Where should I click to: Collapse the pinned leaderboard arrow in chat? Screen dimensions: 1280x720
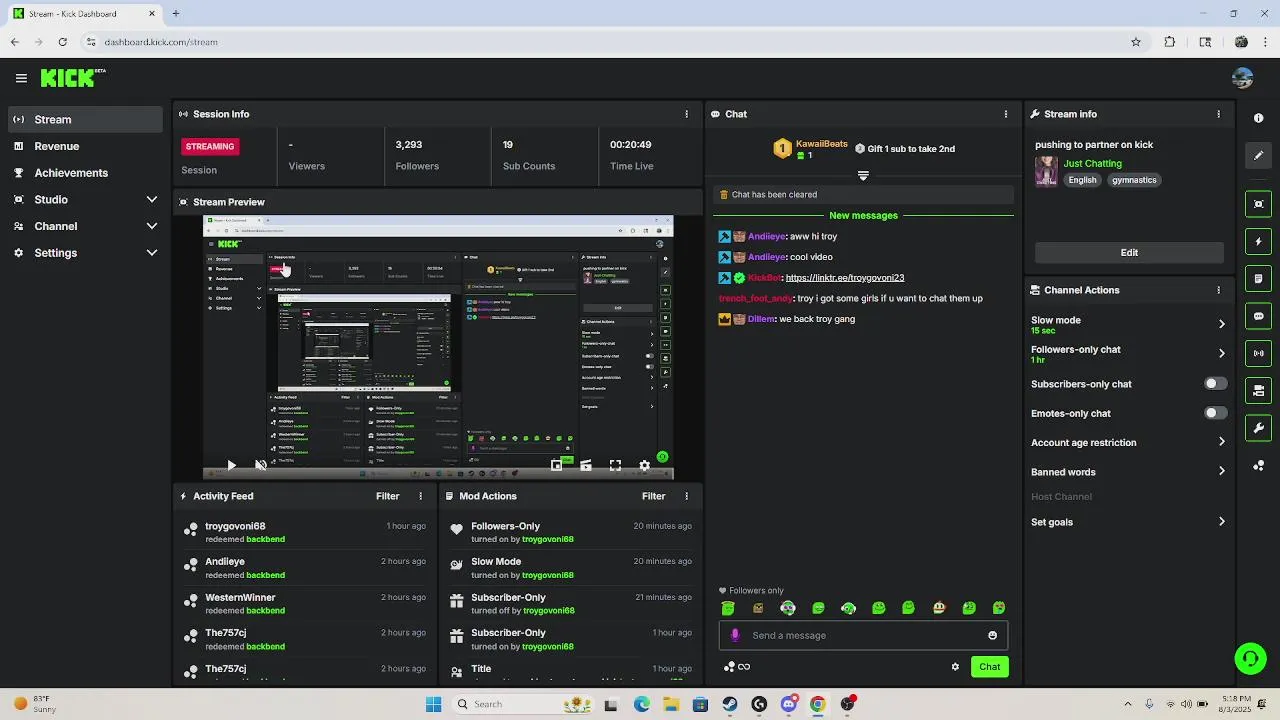coord(863,175)
